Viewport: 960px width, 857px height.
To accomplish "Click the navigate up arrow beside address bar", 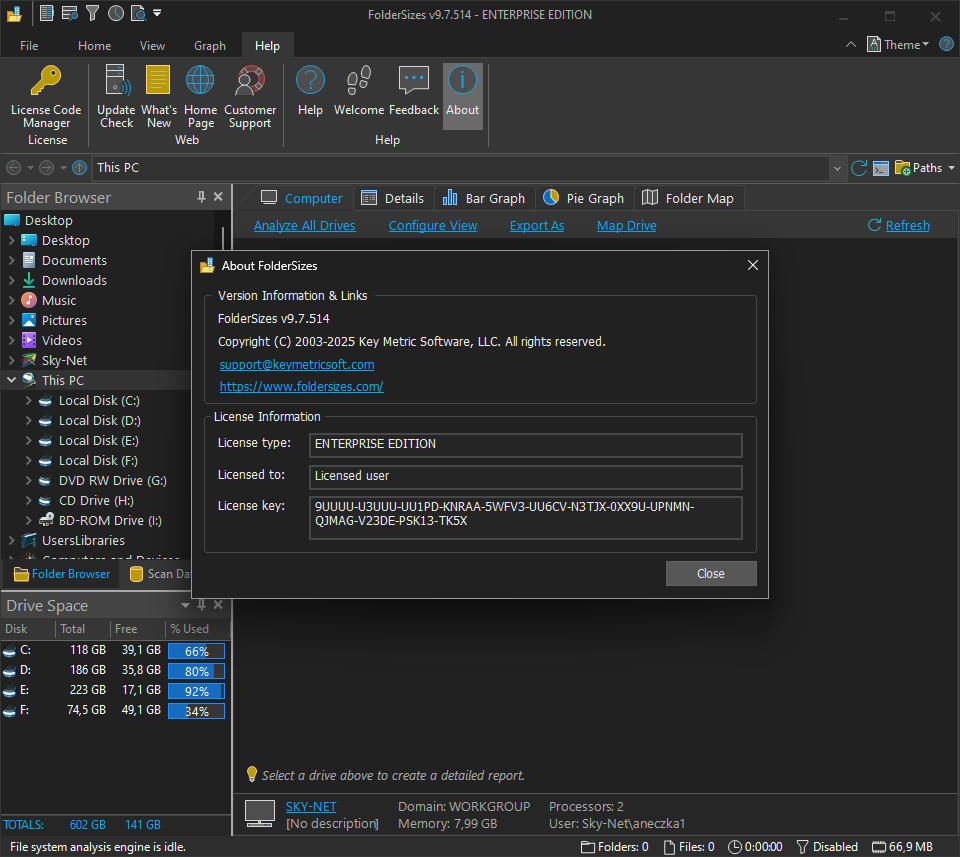I will (x=80, y=168).
